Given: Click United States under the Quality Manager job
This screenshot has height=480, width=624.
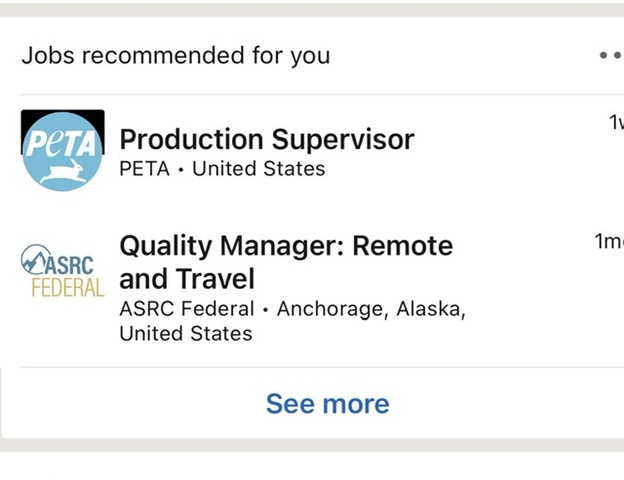Looking at the screenshot, I should tap(186, 333).
